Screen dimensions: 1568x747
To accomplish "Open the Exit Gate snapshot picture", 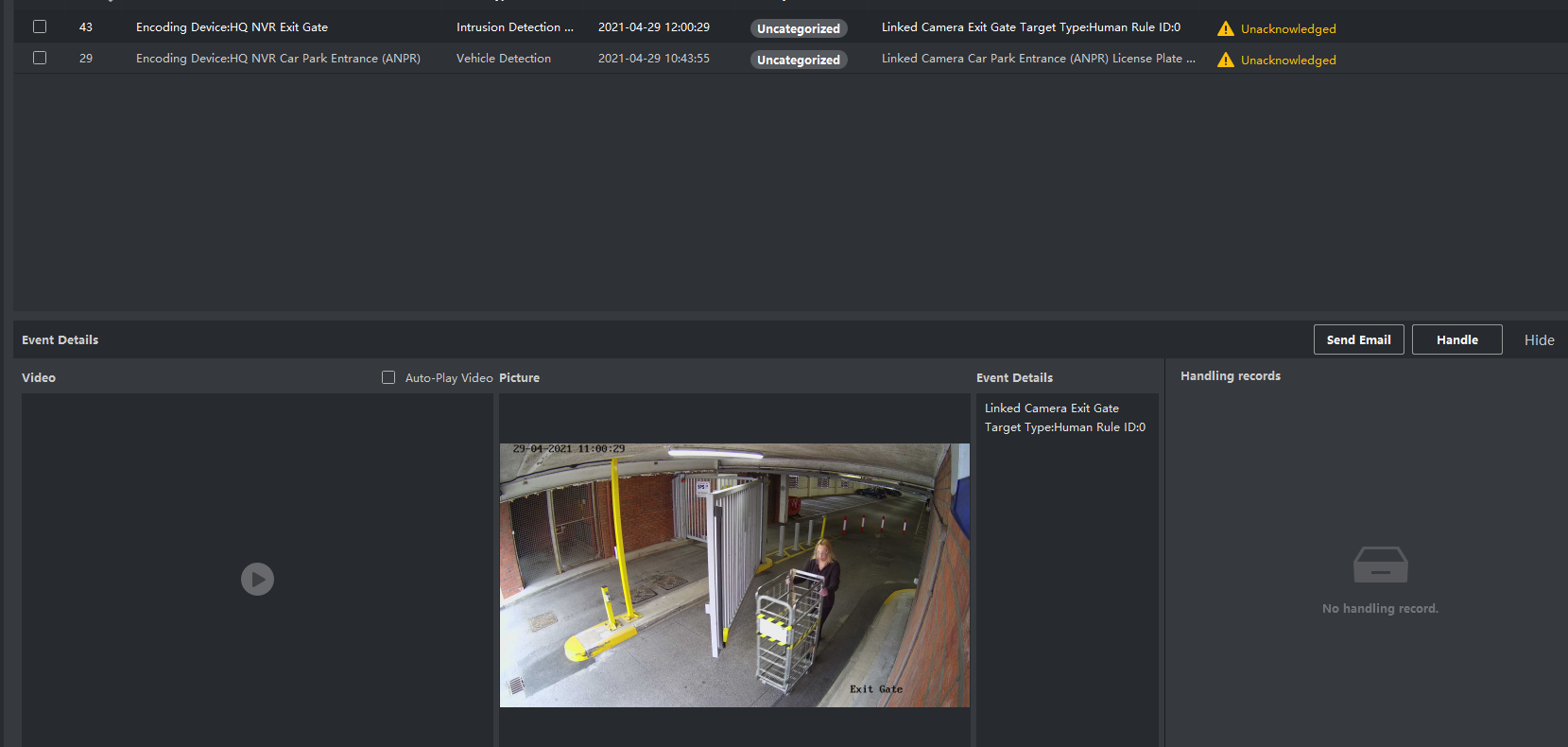I will click(734, 575).
